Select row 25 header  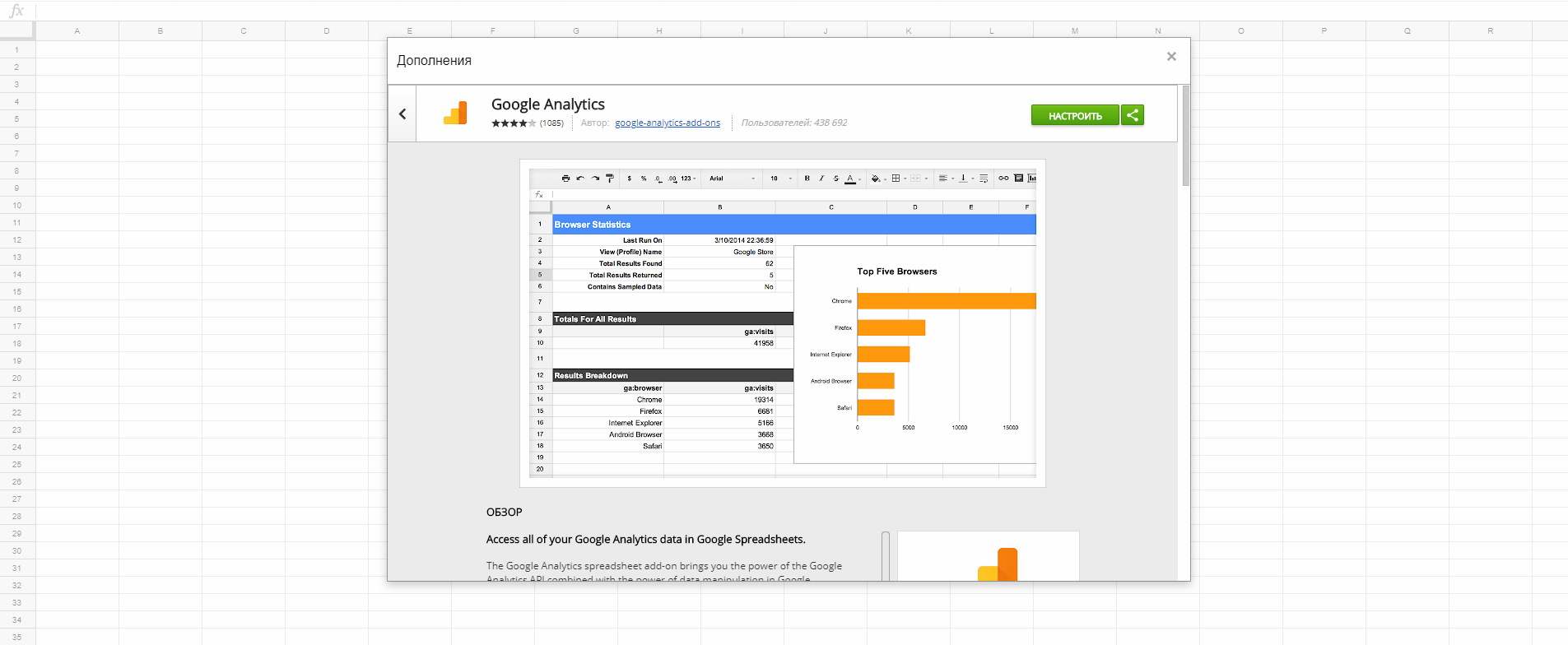point(17,464)
